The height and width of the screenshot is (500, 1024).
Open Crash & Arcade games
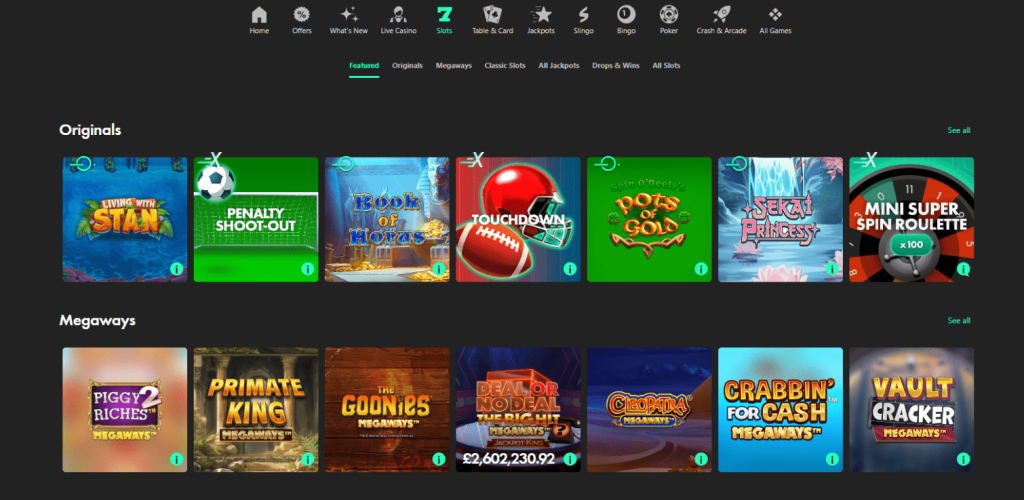[721, 20]
